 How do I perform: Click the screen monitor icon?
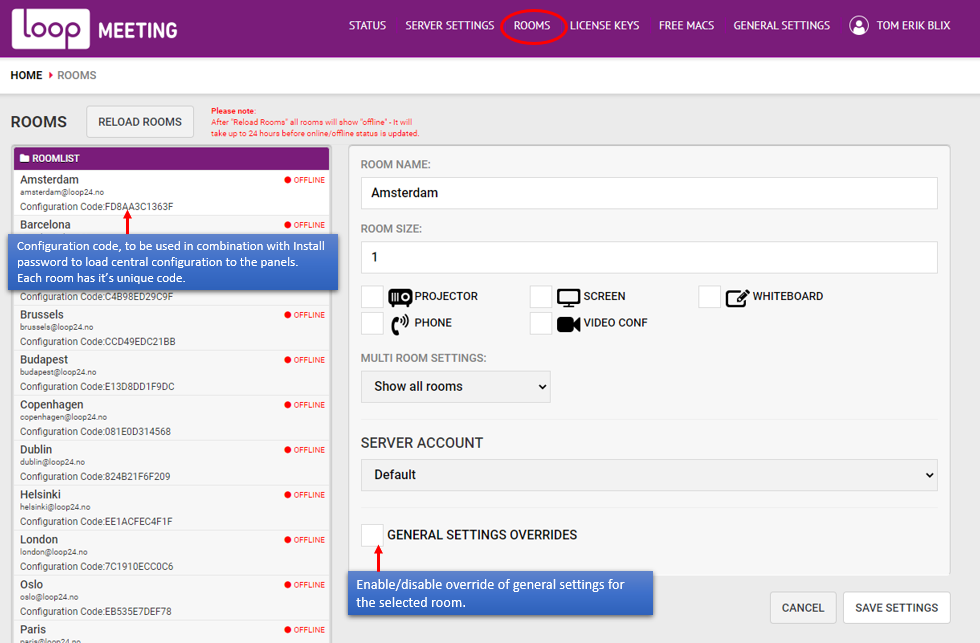coord(569,297)
